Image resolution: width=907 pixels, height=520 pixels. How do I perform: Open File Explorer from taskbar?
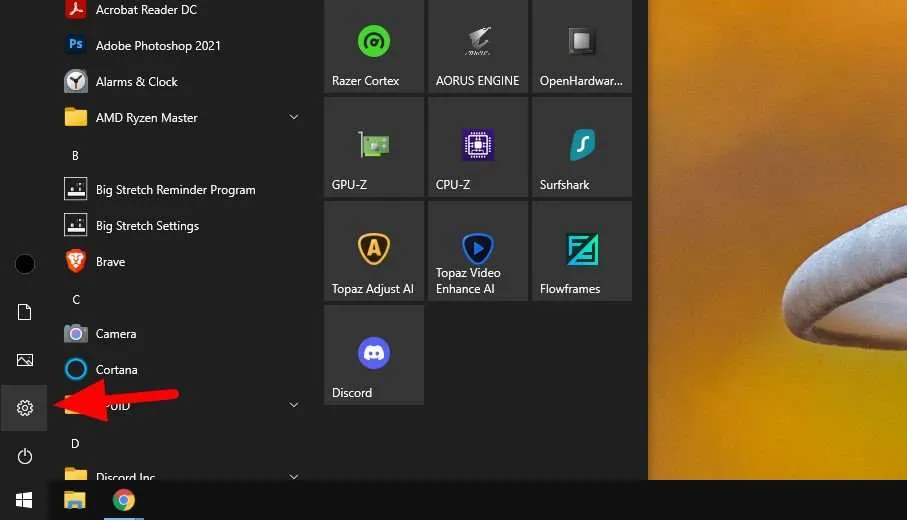pos(75,500)
